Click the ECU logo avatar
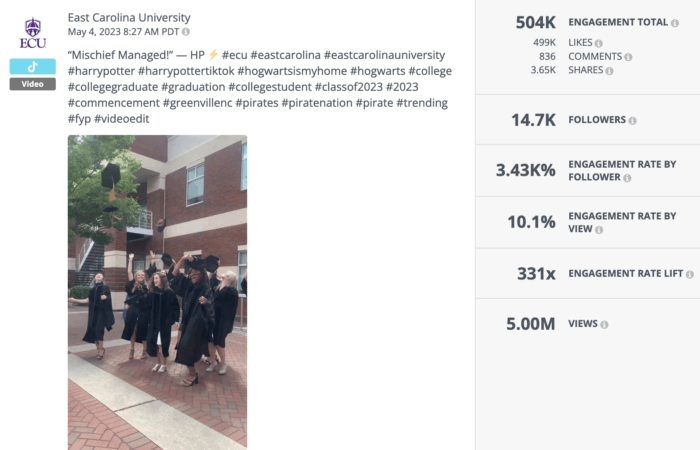Image resolution: width=700 pixels, height=450 pixels. tap(33, 34)
